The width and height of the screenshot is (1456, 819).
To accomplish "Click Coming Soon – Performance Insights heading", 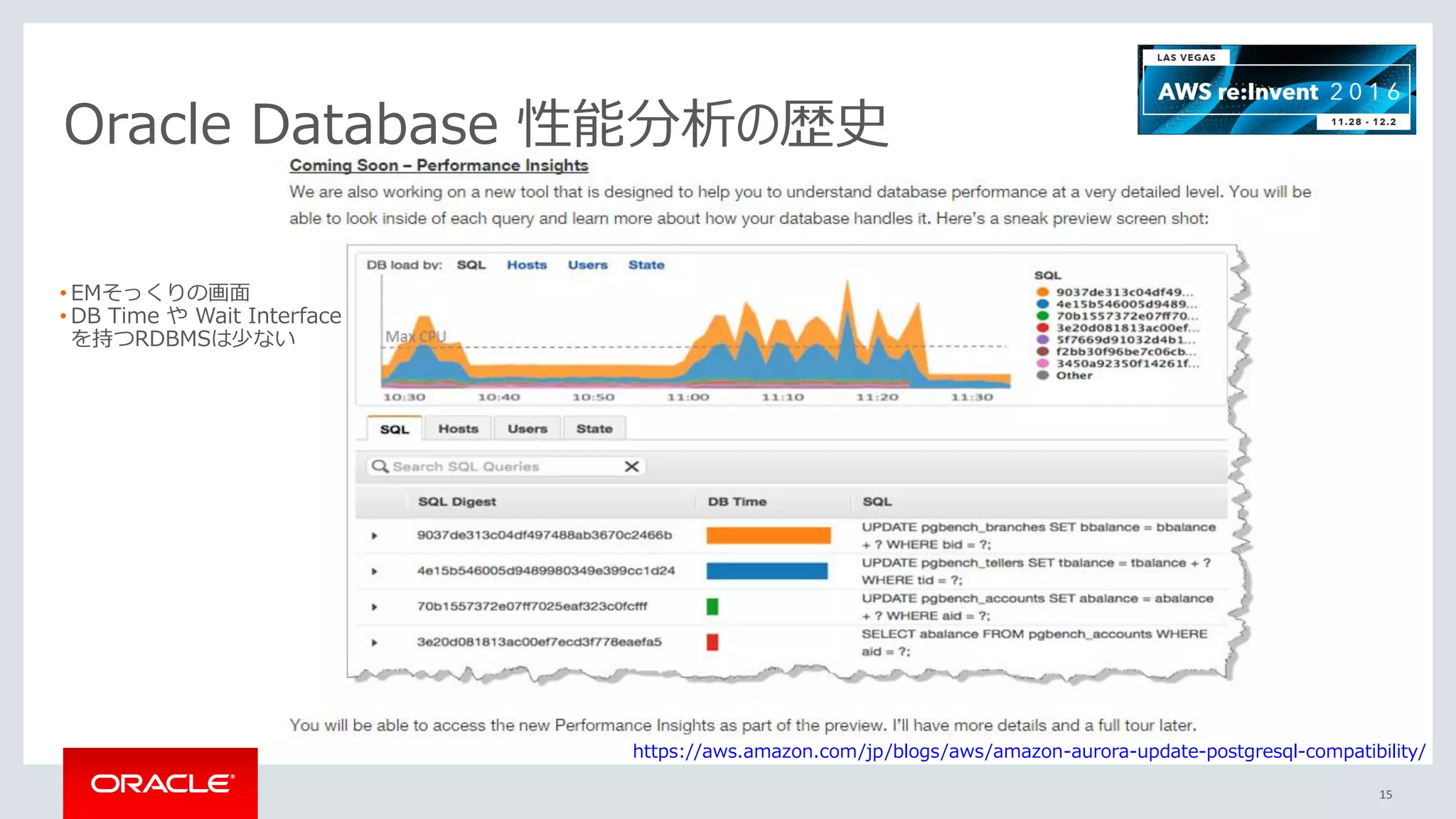I will point(439,165).
